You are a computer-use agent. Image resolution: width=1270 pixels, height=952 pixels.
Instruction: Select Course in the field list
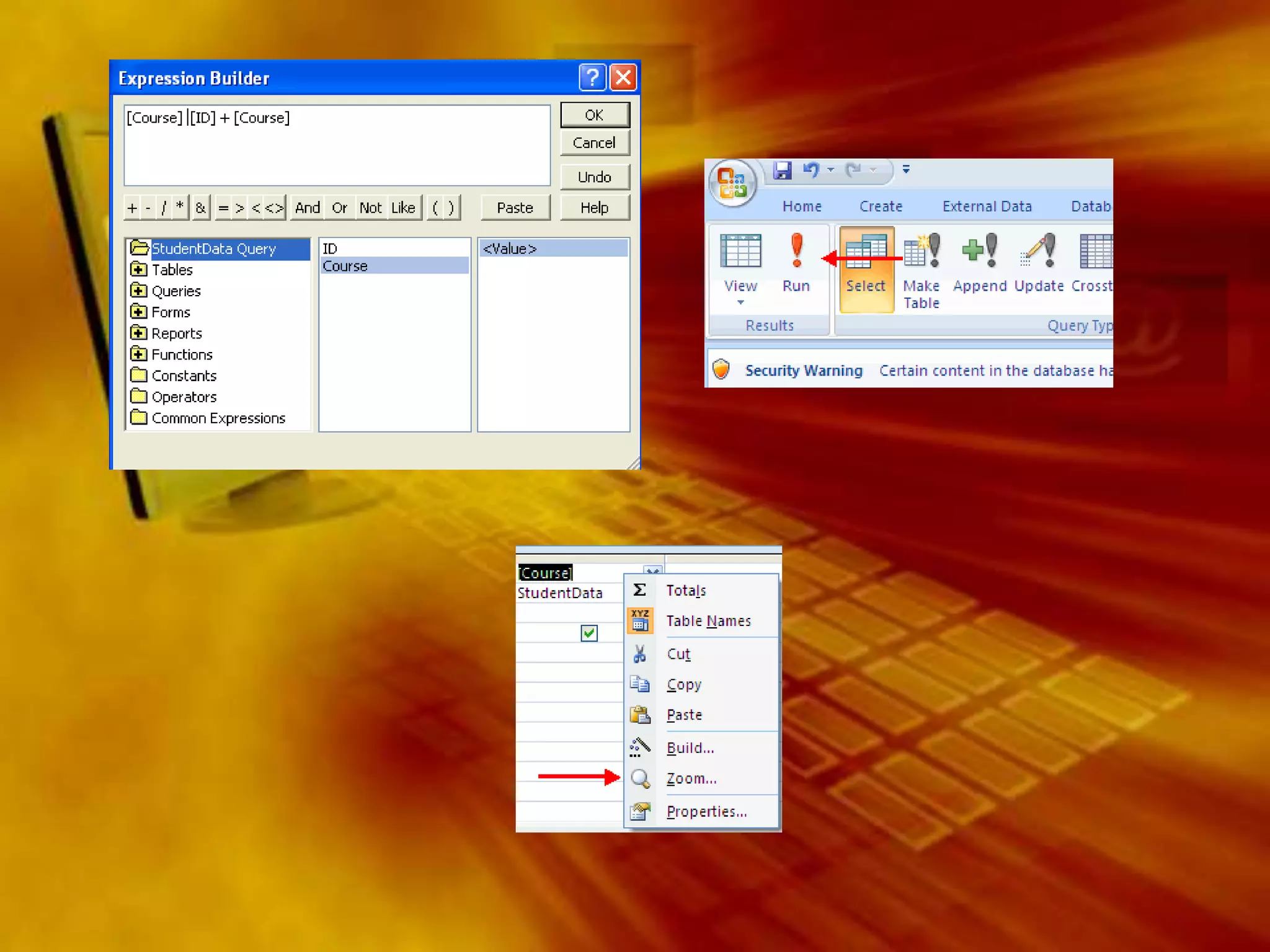point(345,266)
